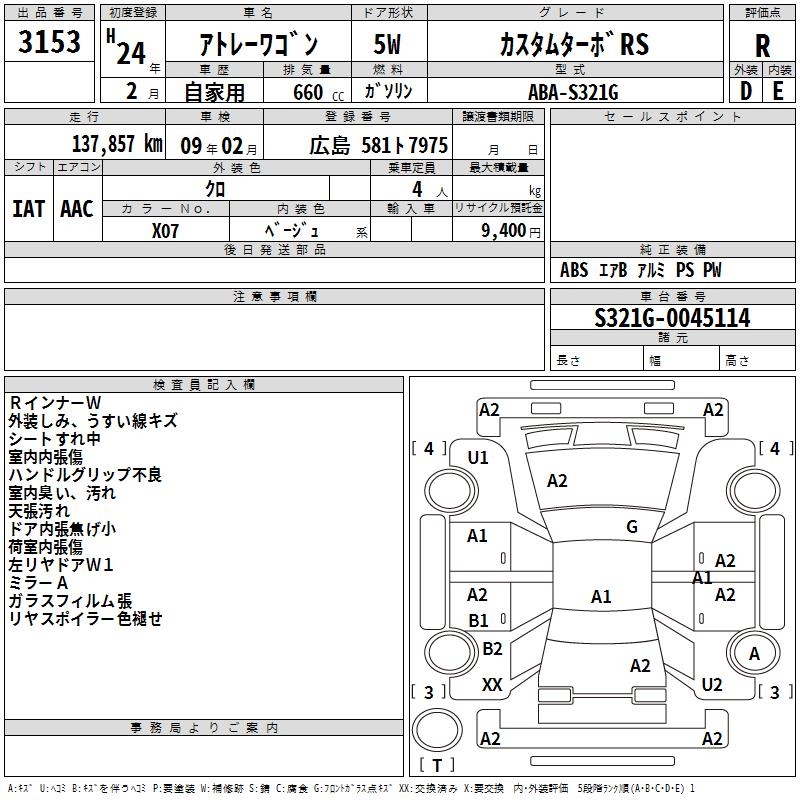Click the recycle deposit 9,400円
This screenshot has width=800, height=800.
click(x=511, y=231)
